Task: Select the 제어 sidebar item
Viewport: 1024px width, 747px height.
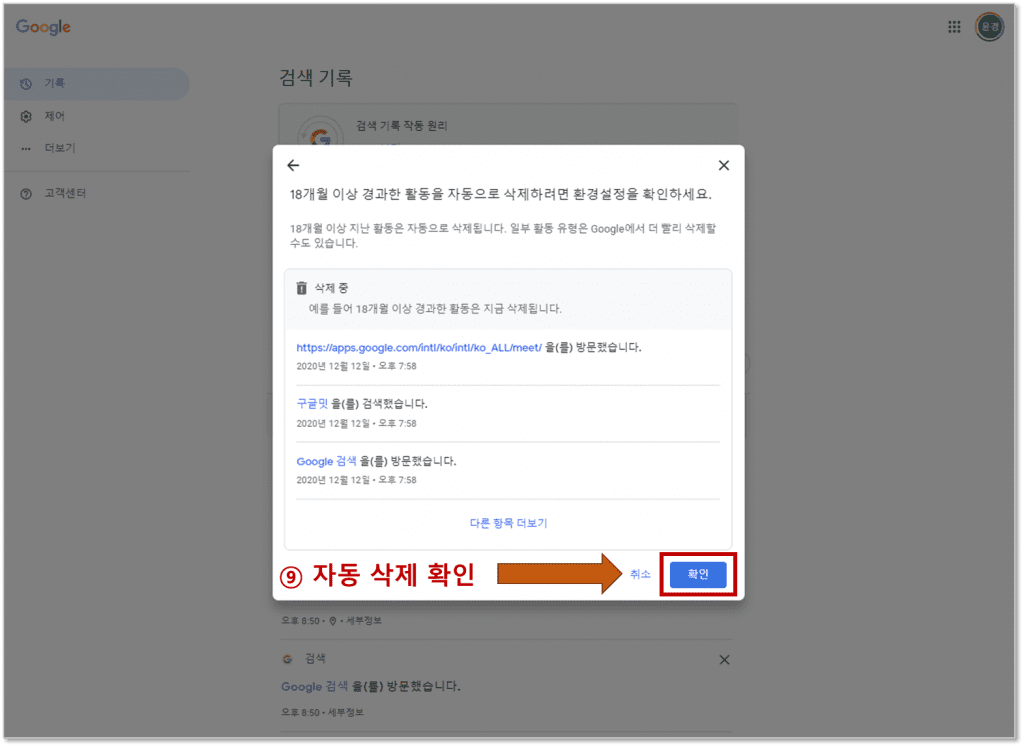Action: pos(97,116)
